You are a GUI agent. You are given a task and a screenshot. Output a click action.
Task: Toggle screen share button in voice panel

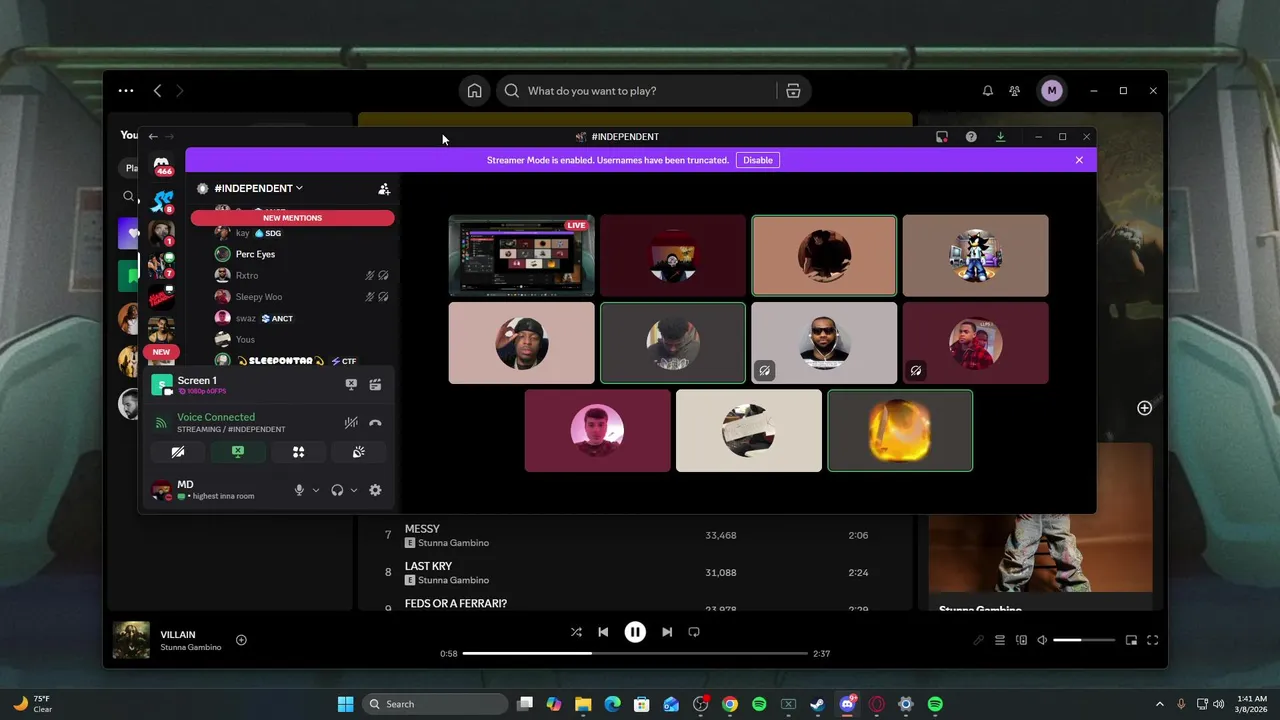[x=238, y=452]
